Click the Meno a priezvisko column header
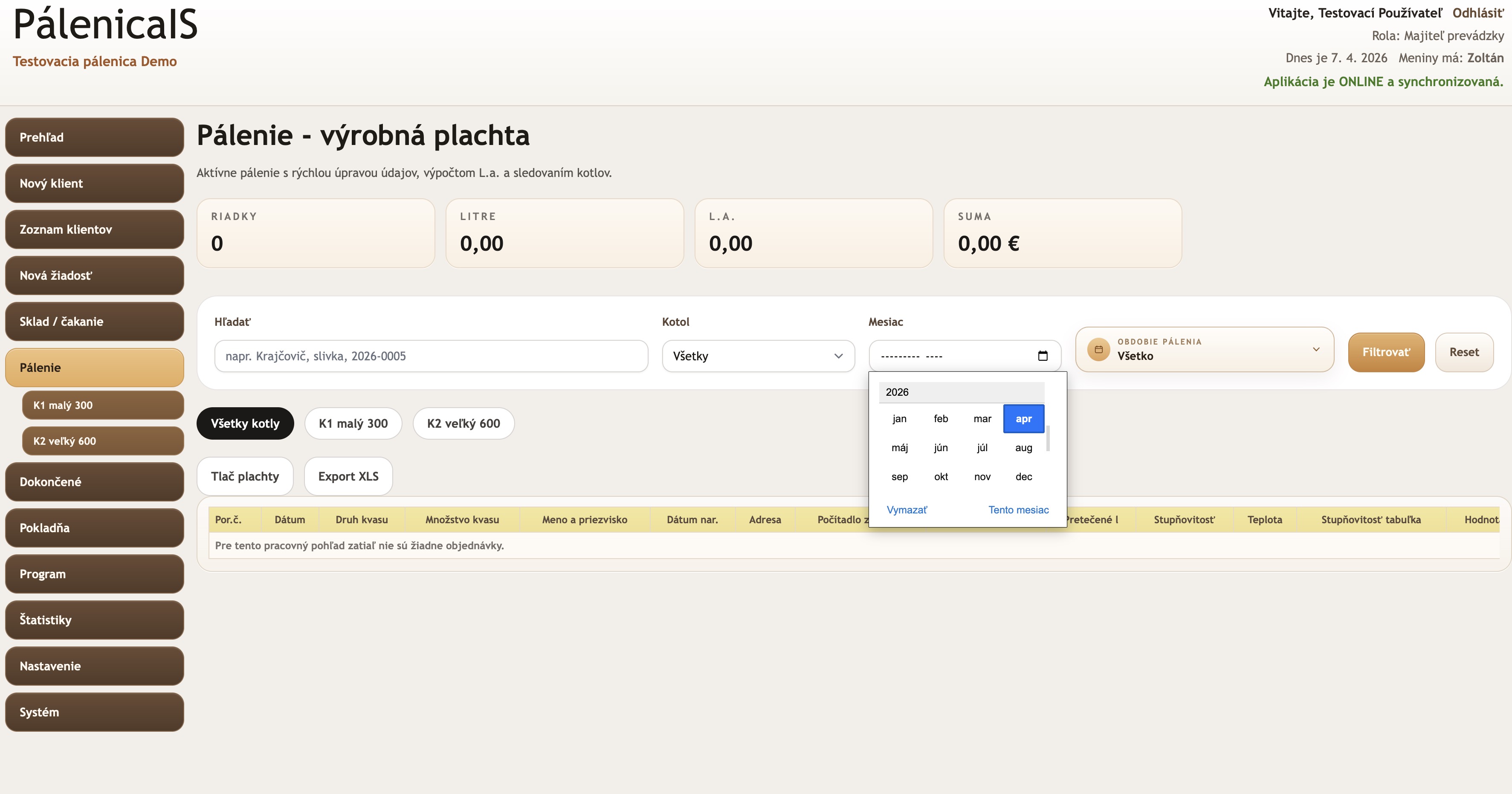Screen dimensions: 1512x794 coord(585,519)
